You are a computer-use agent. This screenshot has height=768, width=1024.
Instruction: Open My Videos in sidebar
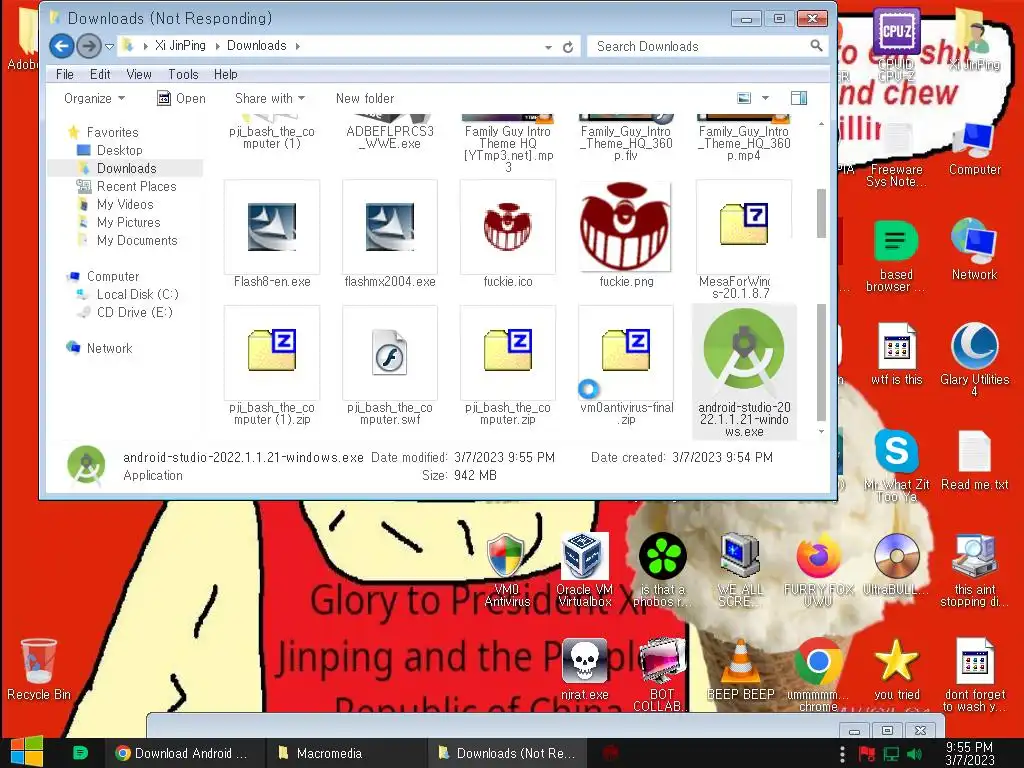tap(125, 204)
